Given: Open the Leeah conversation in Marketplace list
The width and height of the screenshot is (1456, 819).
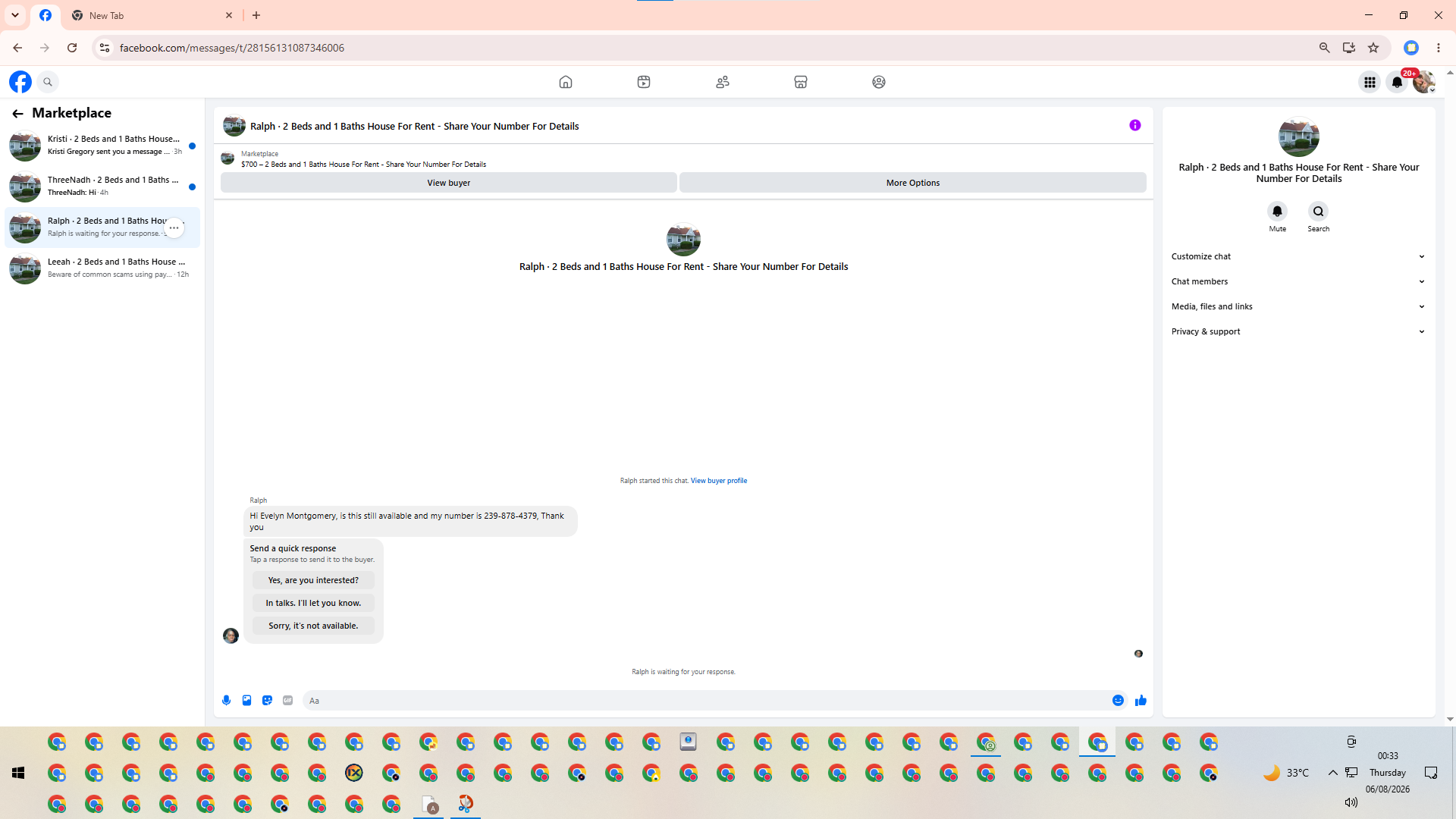Looking at the screenshot, I should tap(102, 268).
